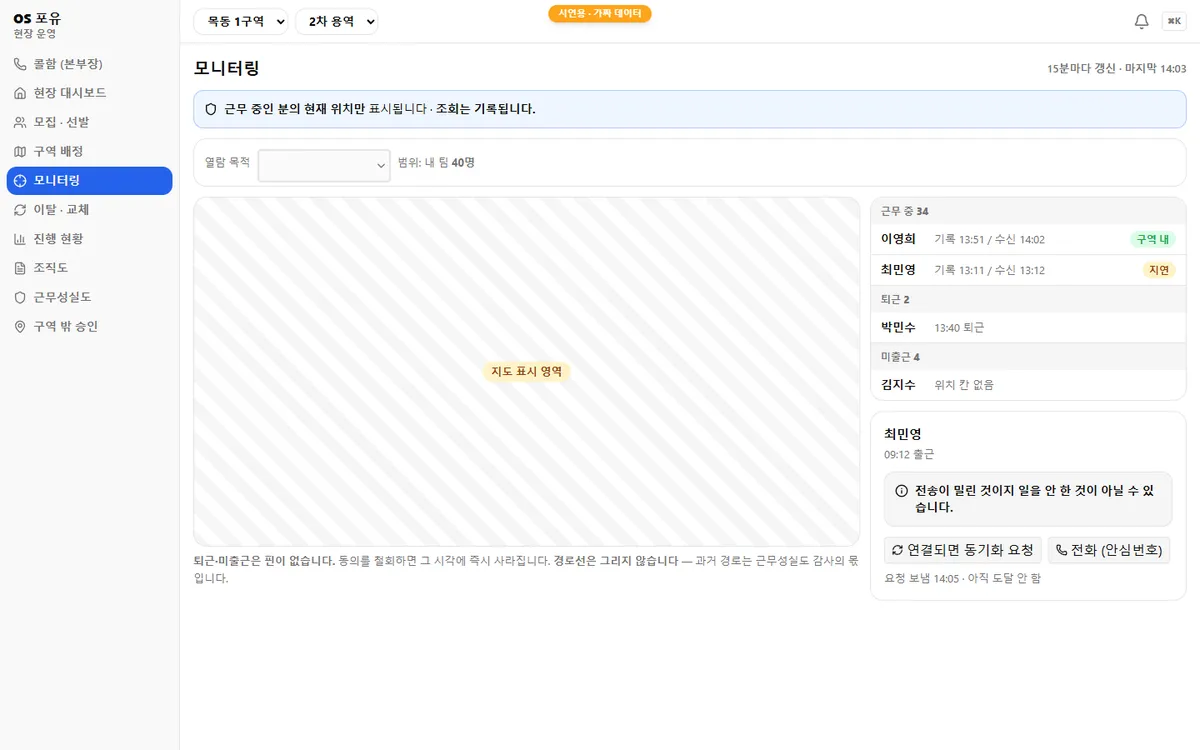Select worker row 최민영

[x=1028, y=270]
